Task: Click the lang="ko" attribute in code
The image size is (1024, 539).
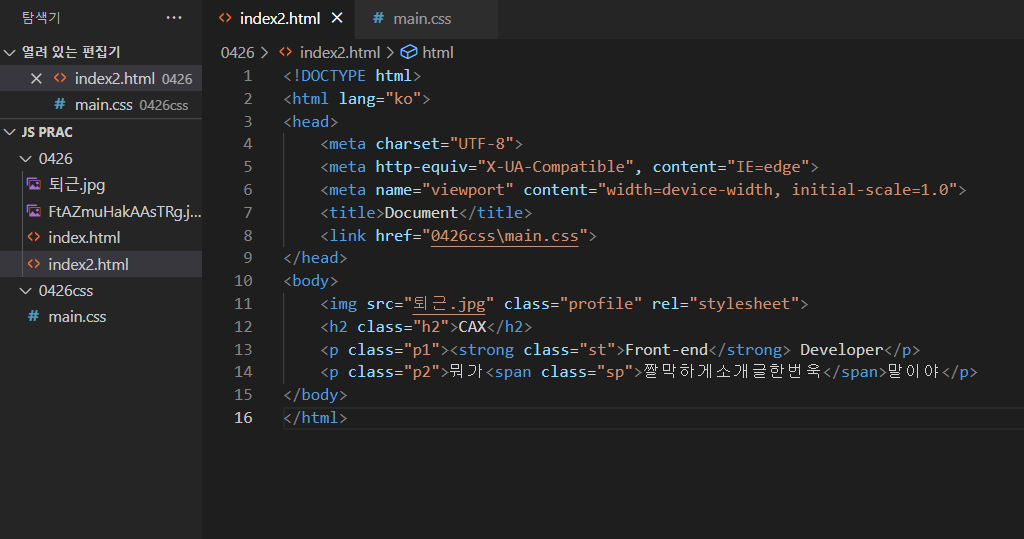Action: click(x=379, y=99)
